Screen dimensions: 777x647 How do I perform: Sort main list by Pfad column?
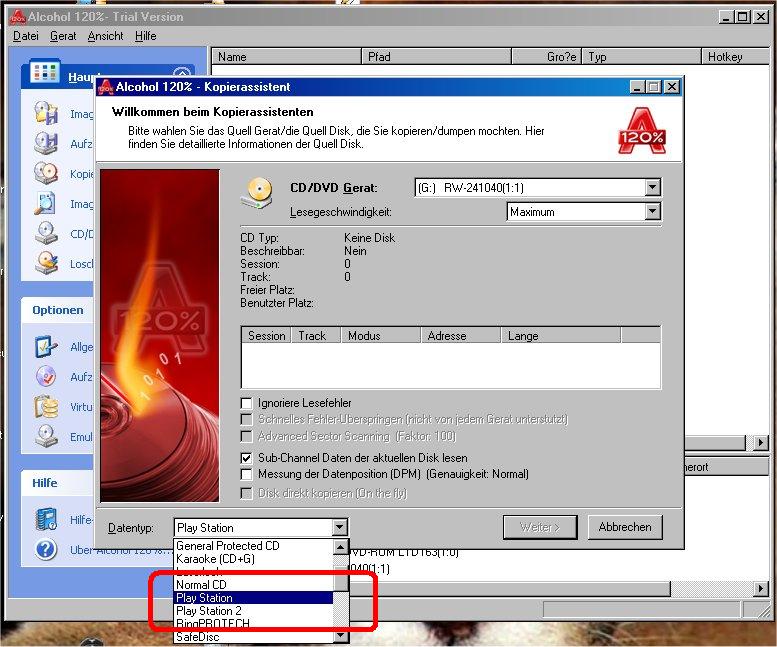point(437,56)
